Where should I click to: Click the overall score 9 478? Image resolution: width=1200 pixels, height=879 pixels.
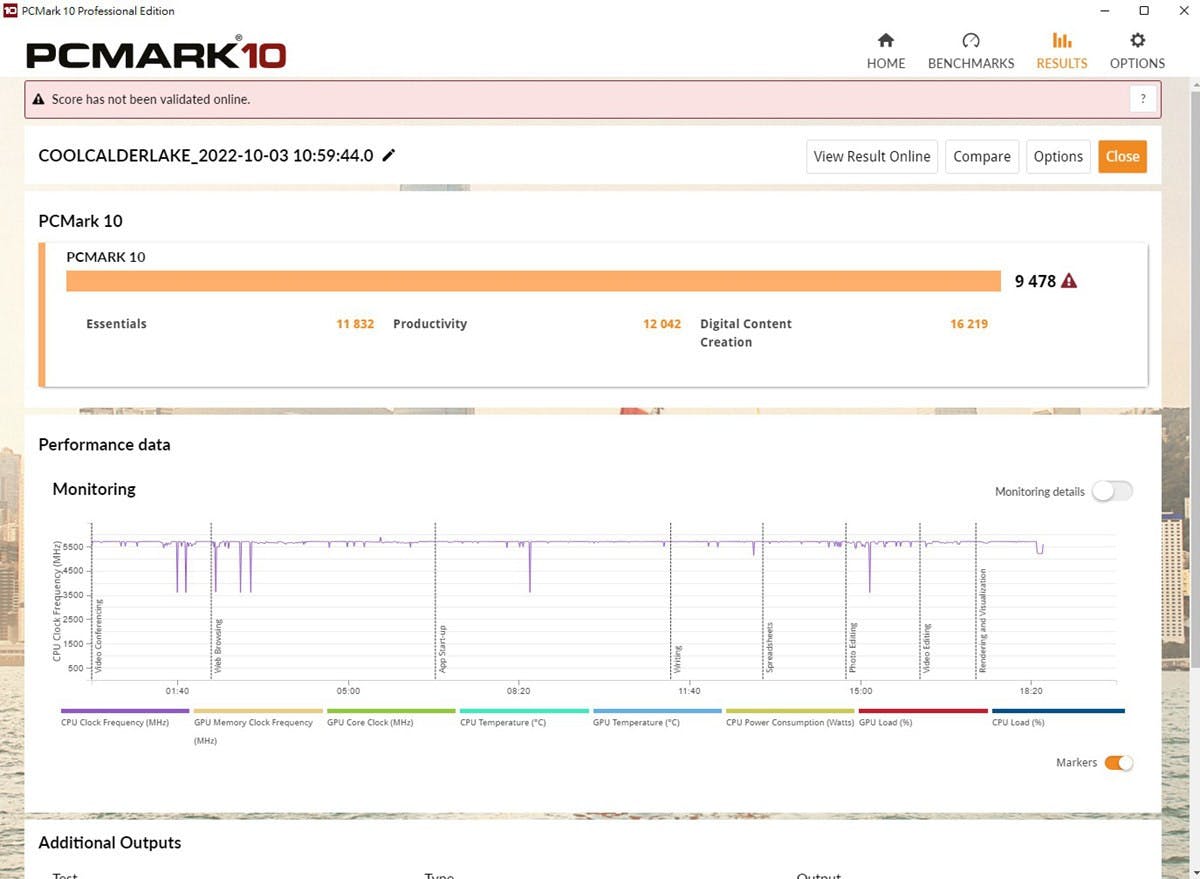pos(1035,281)
